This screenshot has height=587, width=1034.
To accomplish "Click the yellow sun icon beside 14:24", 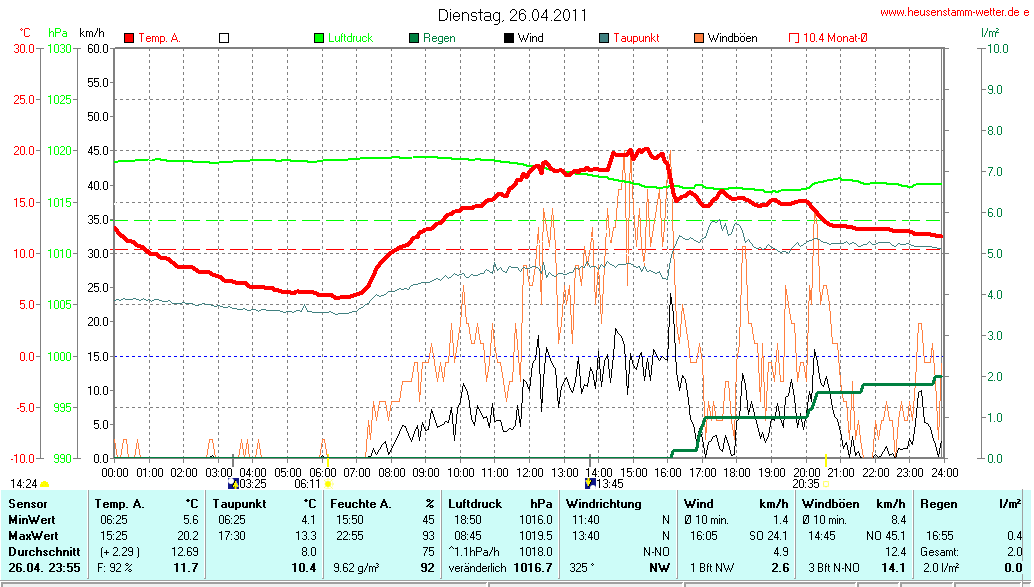I will click(44, 484).
